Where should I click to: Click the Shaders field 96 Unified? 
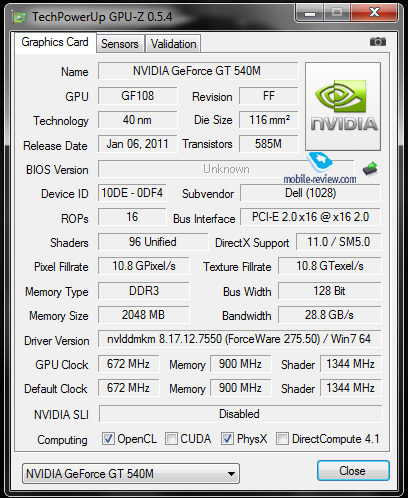click(x=153, y=242)
